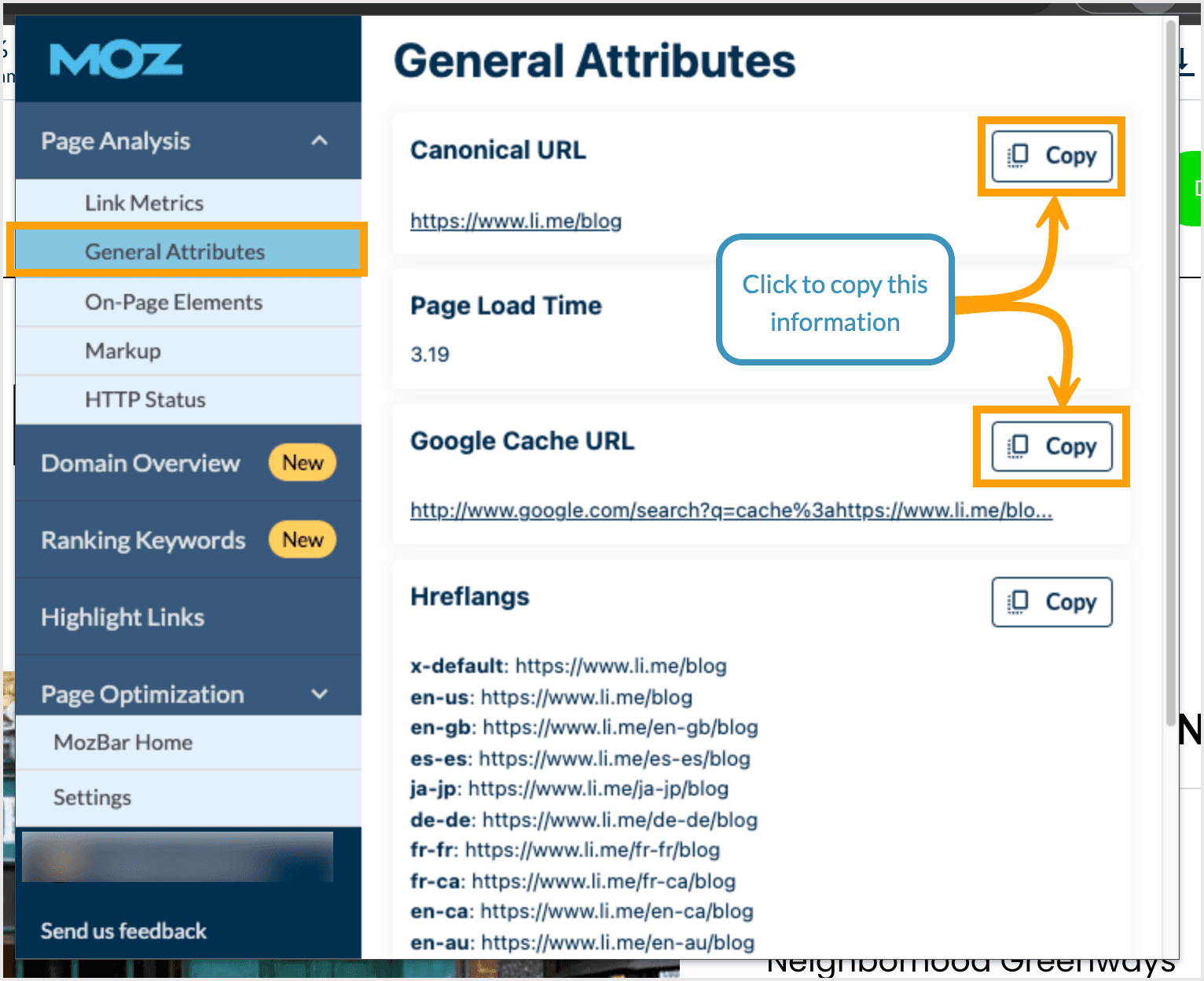The width and height of the screenshot is (1204, 981).
Task: Open Domain Overview from sidebar
Action: [140, 463]
